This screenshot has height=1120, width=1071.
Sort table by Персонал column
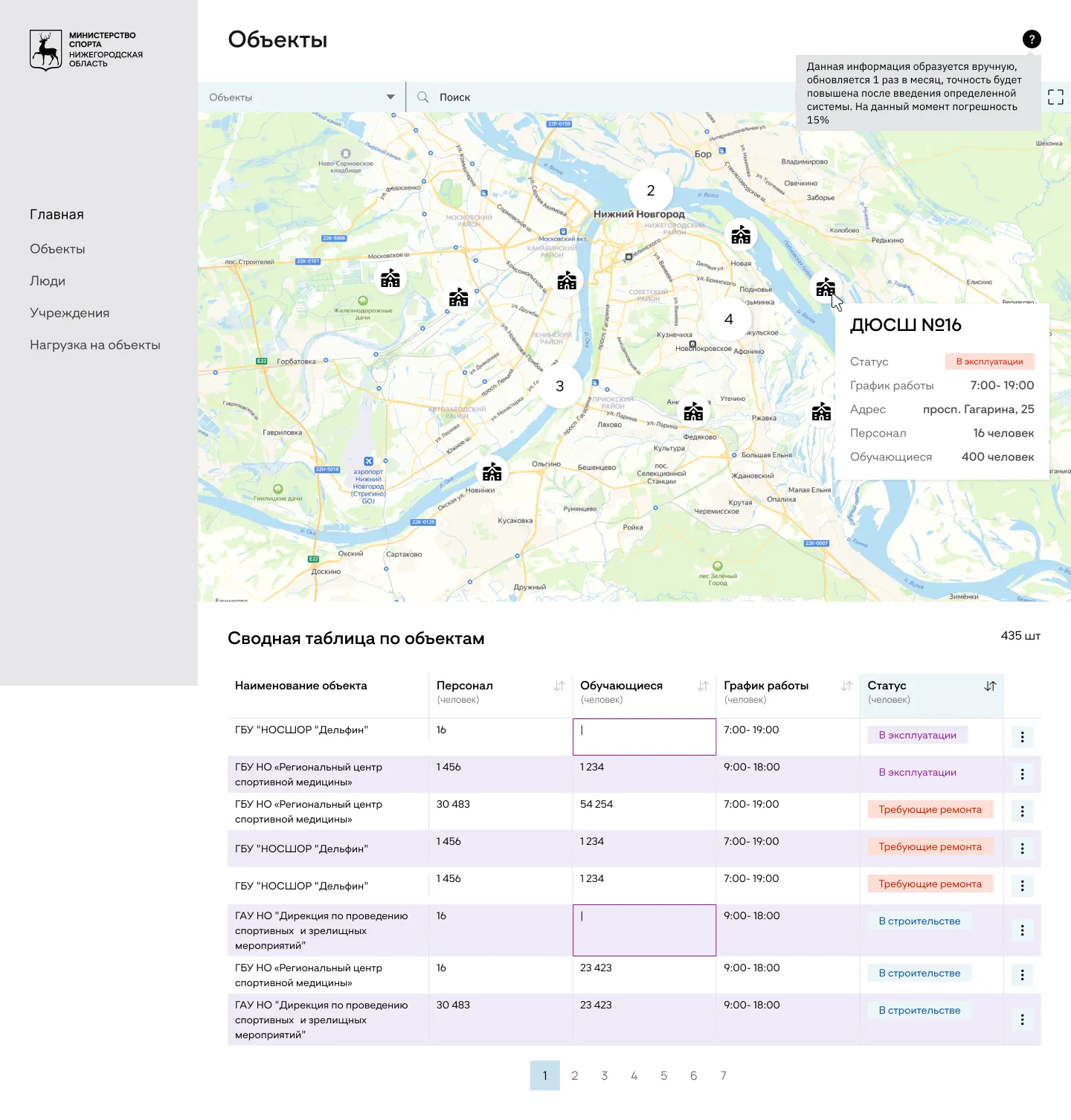point(559,686)
